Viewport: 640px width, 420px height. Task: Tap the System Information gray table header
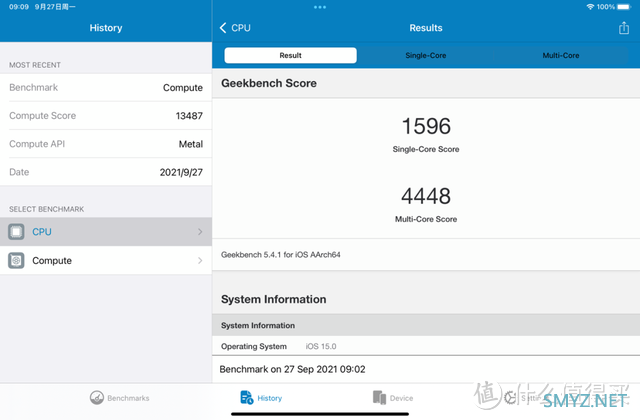[x=426, y=325]
